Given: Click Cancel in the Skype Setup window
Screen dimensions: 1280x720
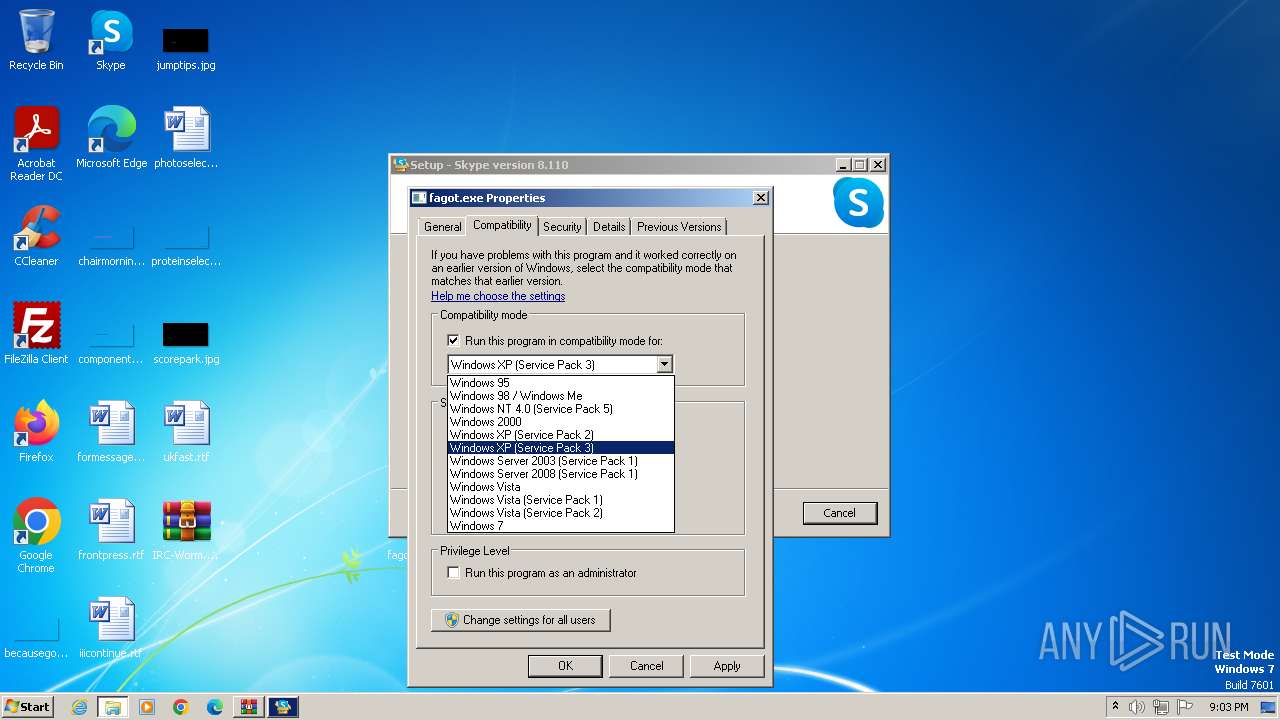Looking at the screenshot, I should tap(839, 513).
